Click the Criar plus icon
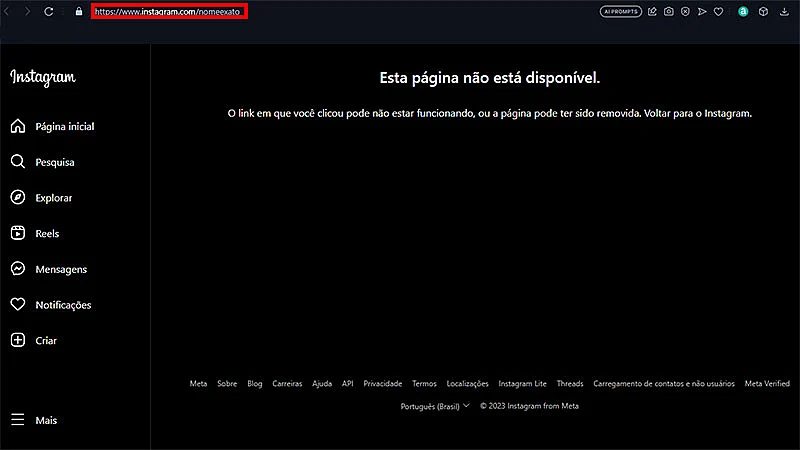The height and width of the screenshot is (450, 800). [18, 340]
